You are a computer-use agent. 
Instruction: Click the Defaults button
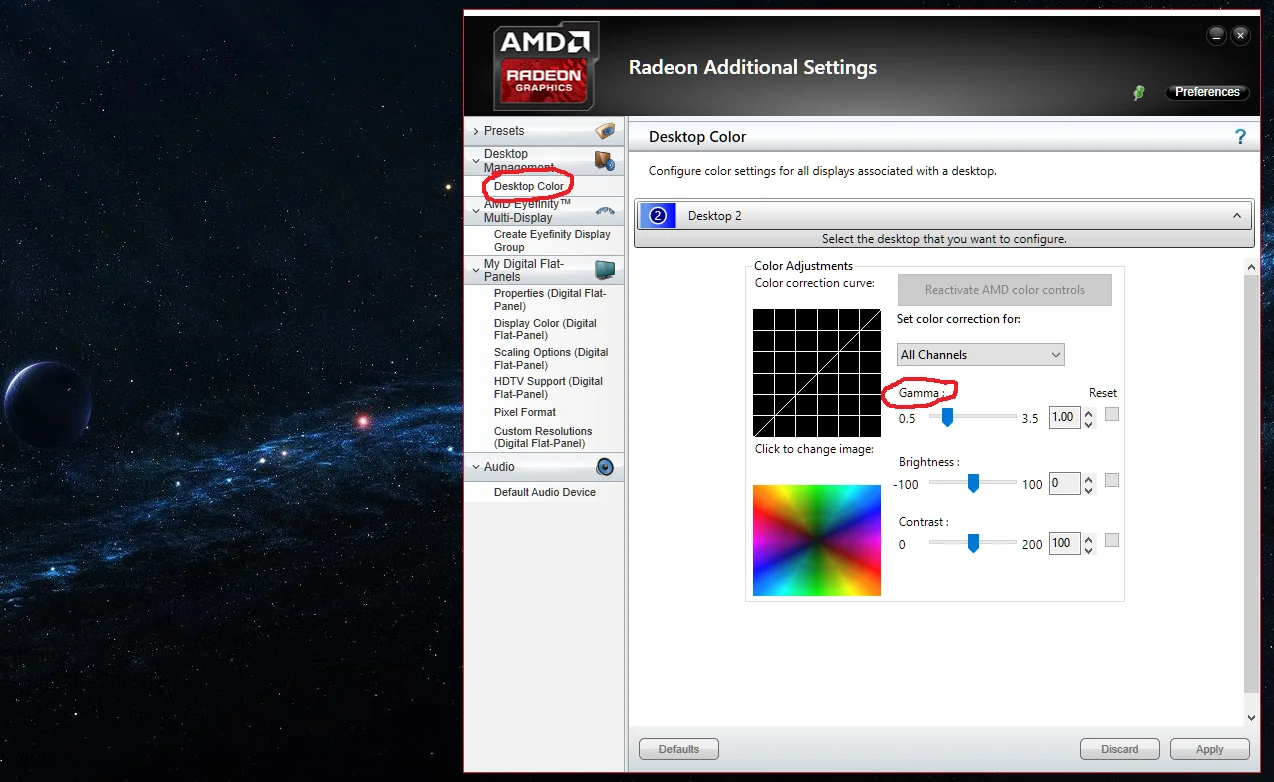coord(679,749)
